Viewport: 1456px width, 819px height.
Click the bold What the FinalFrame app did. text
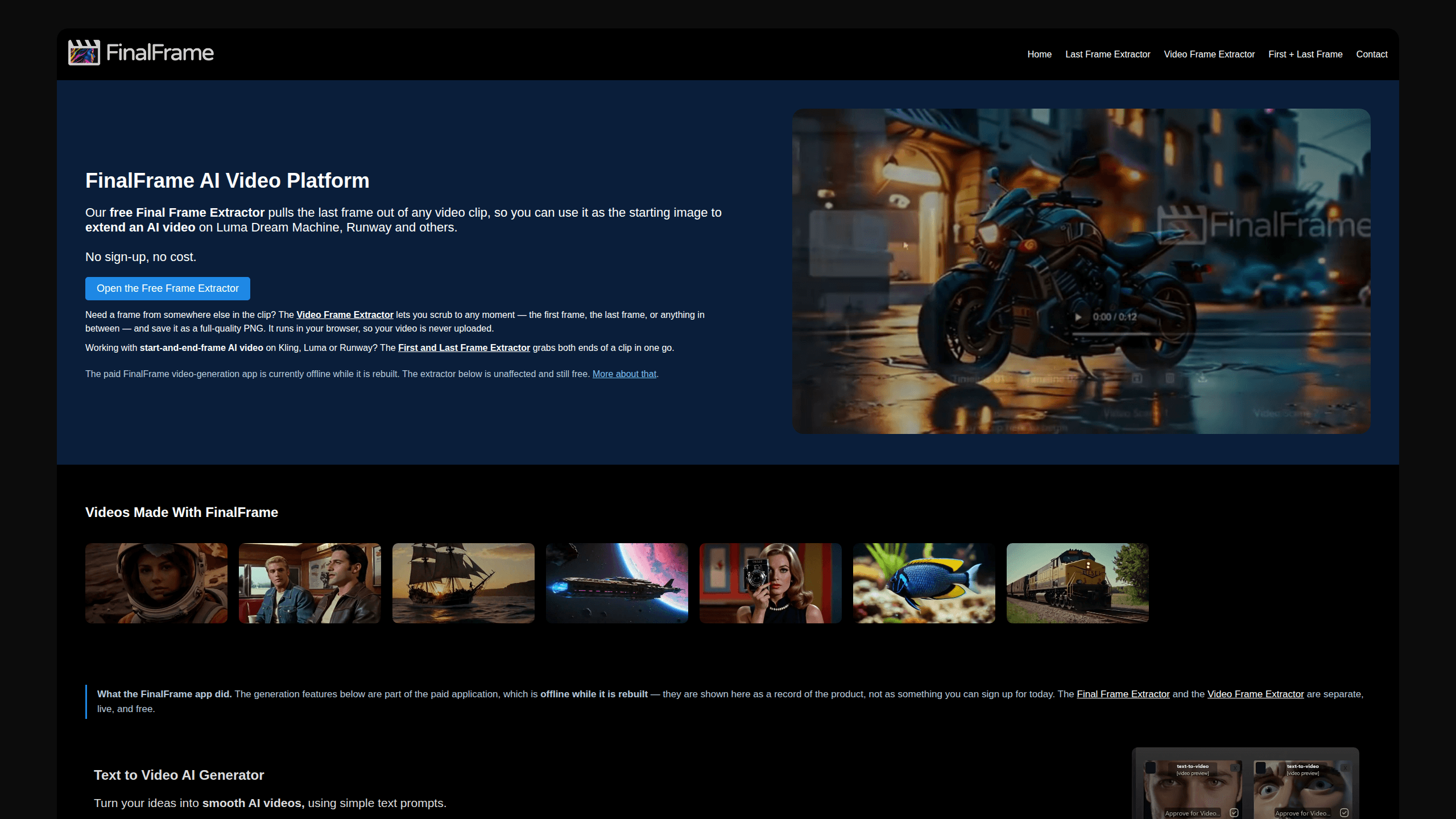point(164,694)
